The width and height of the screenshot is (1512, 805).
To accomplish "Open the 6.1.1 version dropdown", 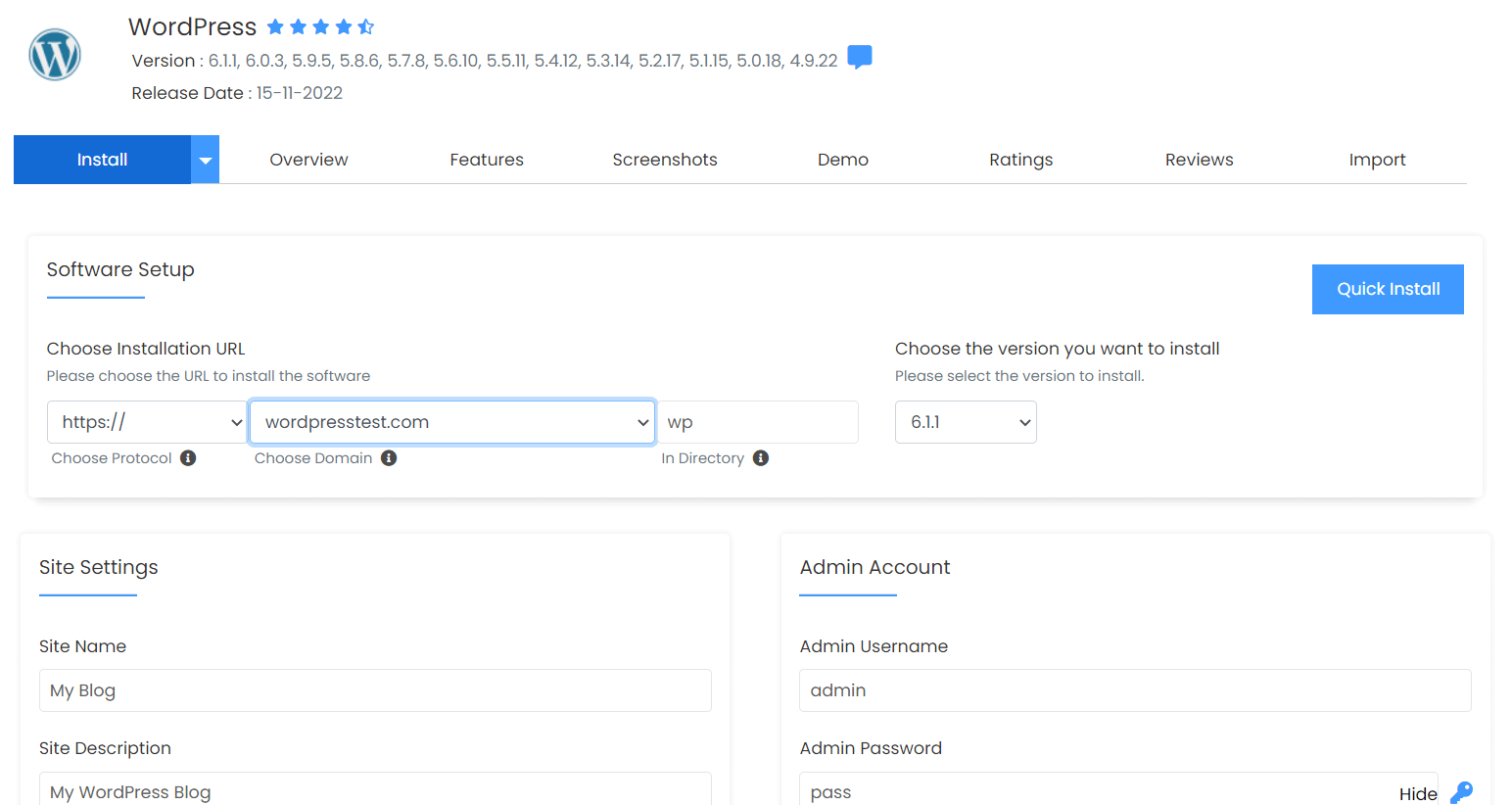I will [x=966, y=422].
